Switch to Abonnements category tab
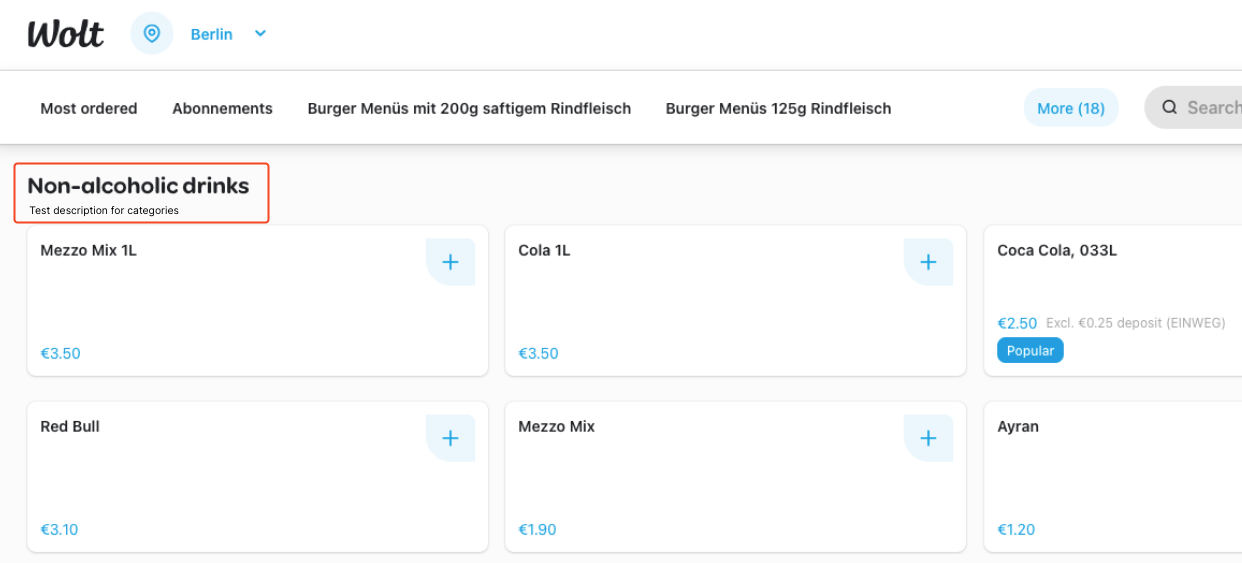Screen dimensions: 1242x563 pos(222,108)
